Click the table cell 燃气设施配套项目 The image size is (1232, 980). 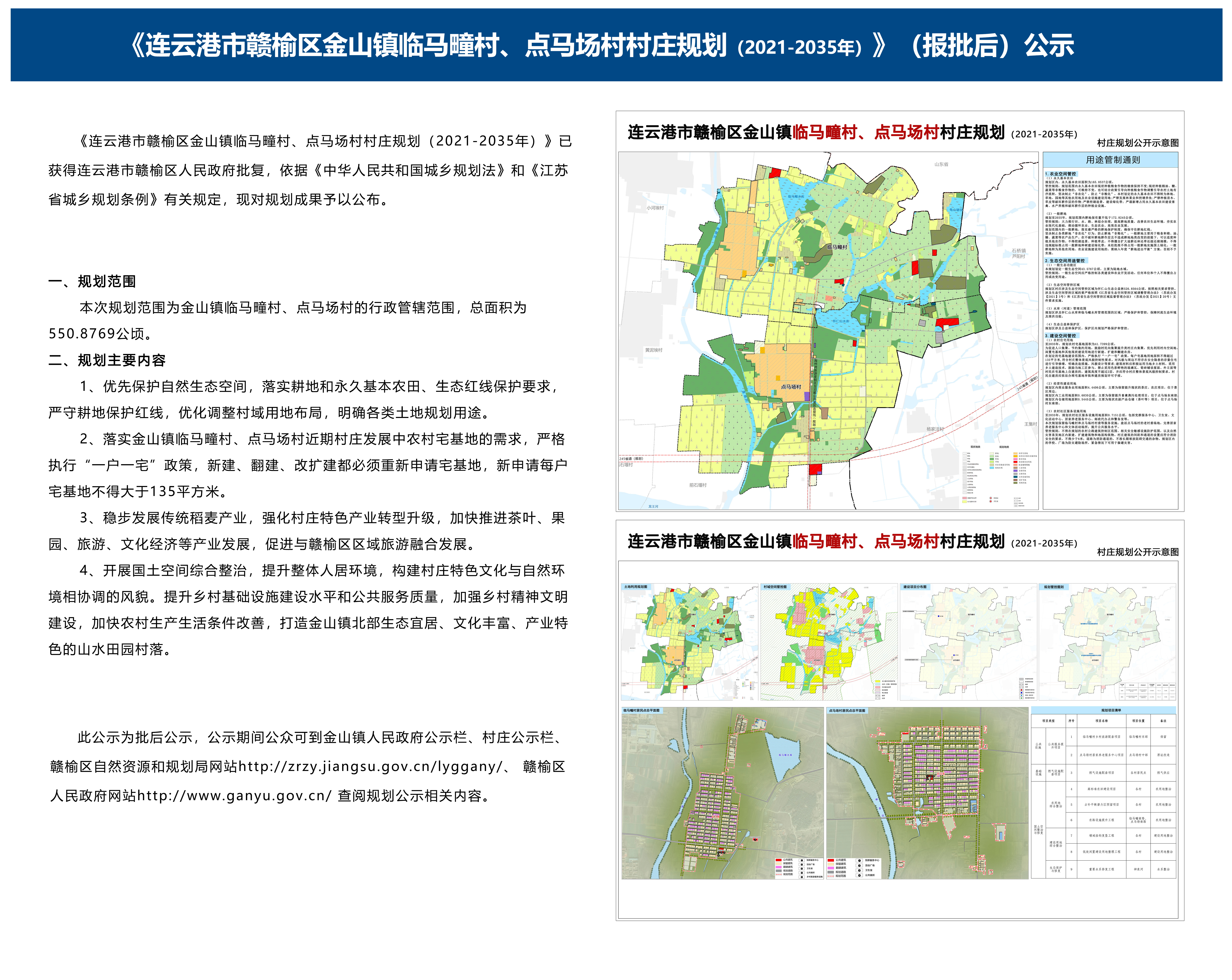point(1102,773)
